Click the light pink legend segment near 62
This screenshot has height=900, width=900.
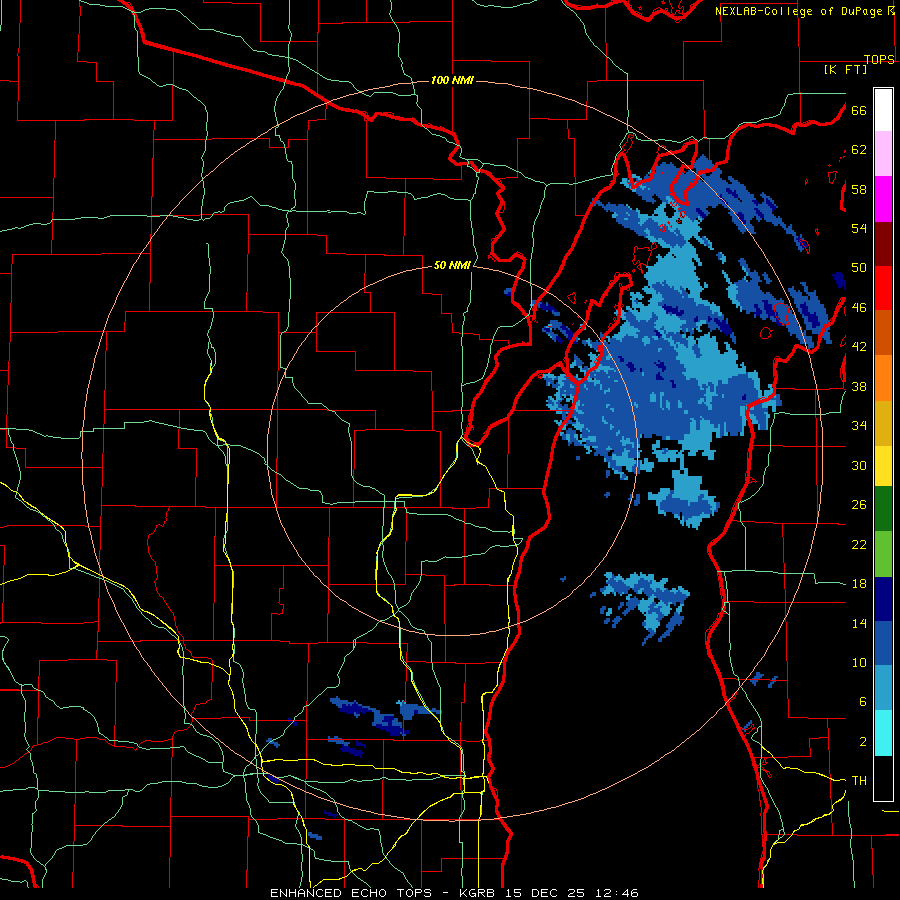pyautogui.click(x=883, y=153)
